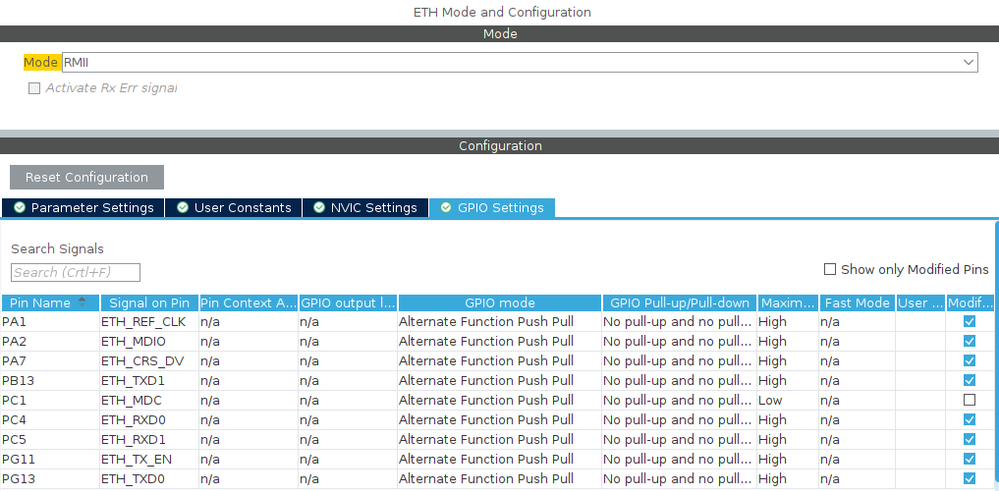Select the PC4 pin name cell

(x=50, y=420)
